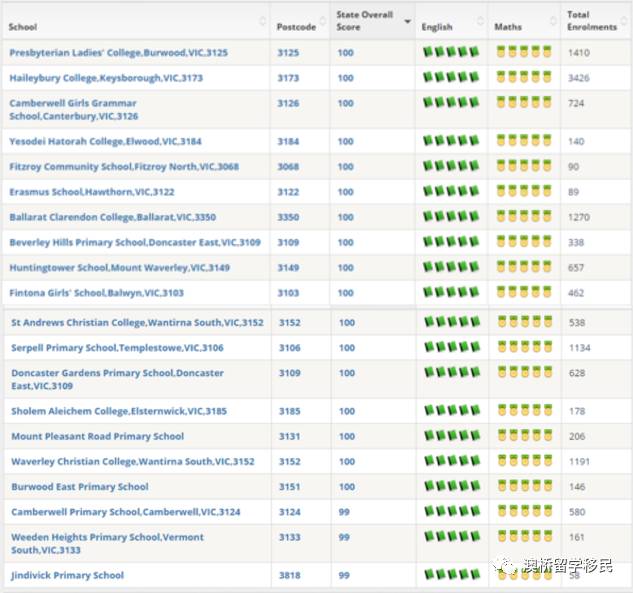
Task: Click English book rating in Burwood East row
Action: pyautogui.click(x=453, y=486)
